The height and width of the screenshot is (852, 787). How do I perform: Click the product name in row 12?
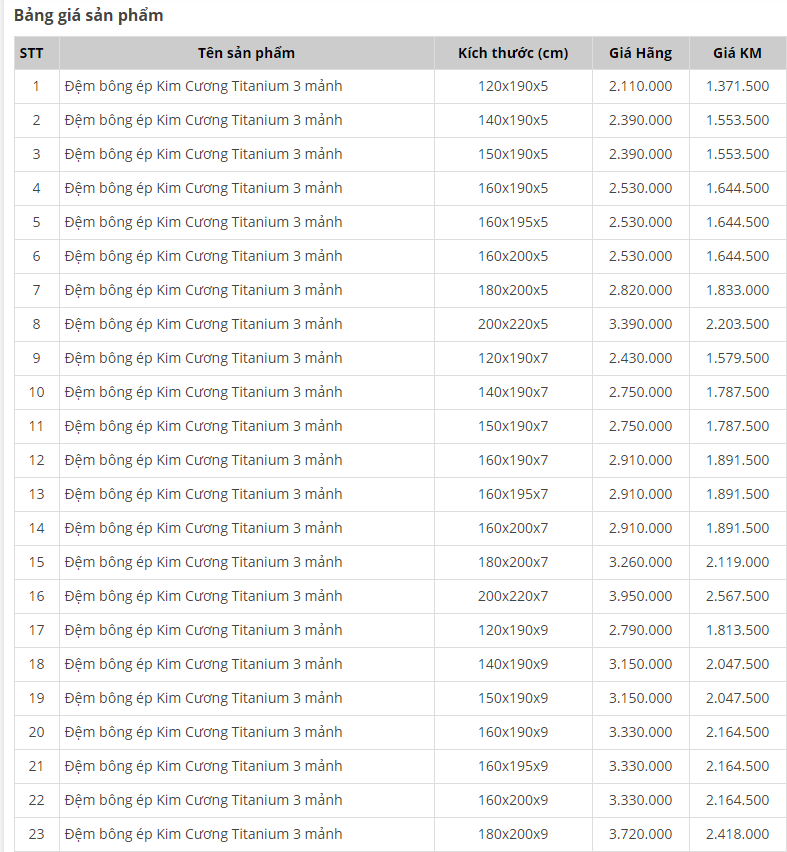204,460
